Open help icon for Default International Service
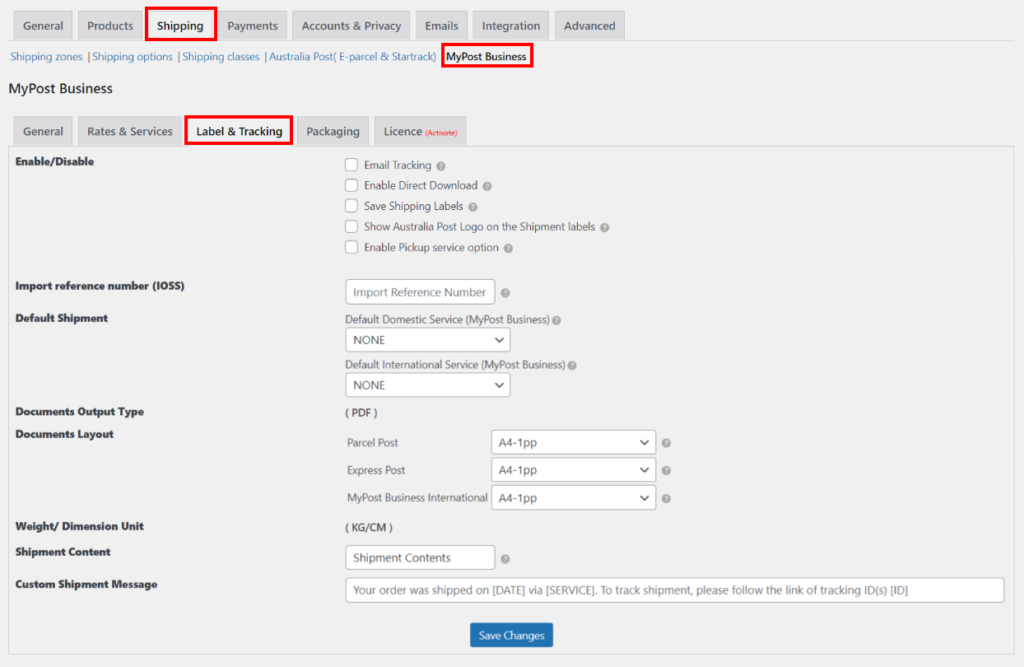The image size is (1024, 667). pos(572,366)
